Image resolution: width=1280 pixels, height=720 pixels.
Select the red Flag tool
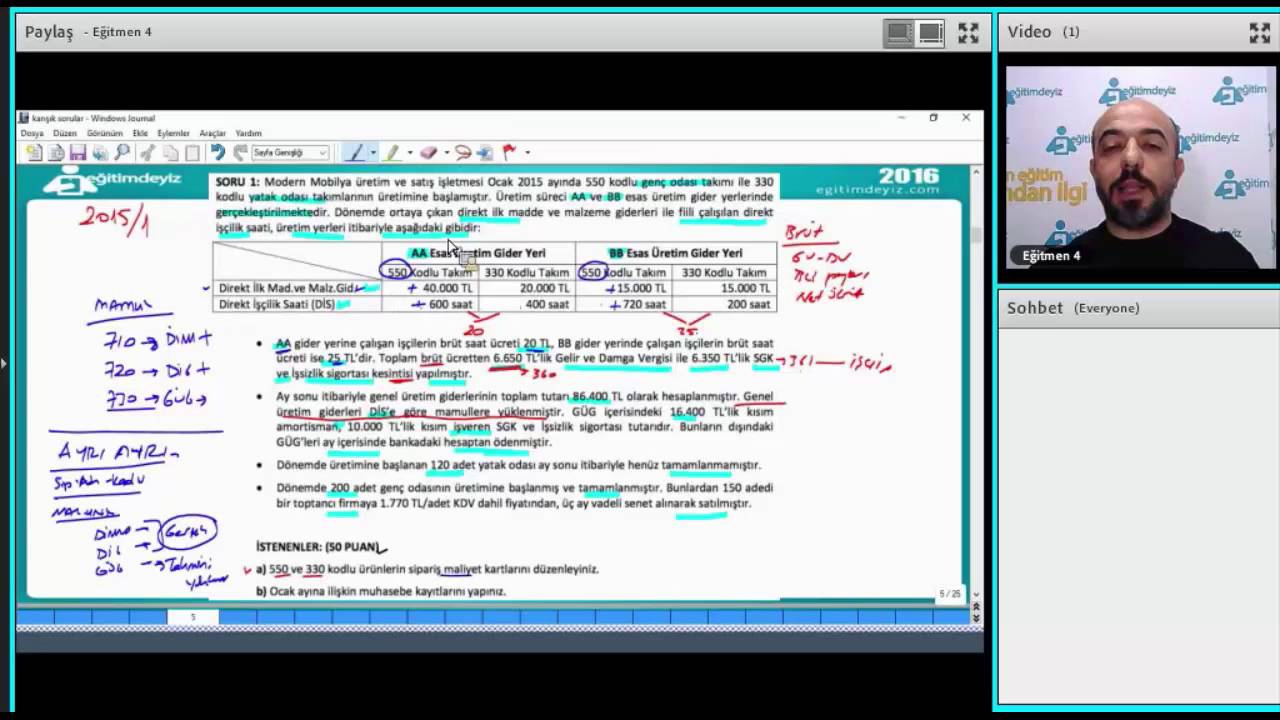point(510,153)
